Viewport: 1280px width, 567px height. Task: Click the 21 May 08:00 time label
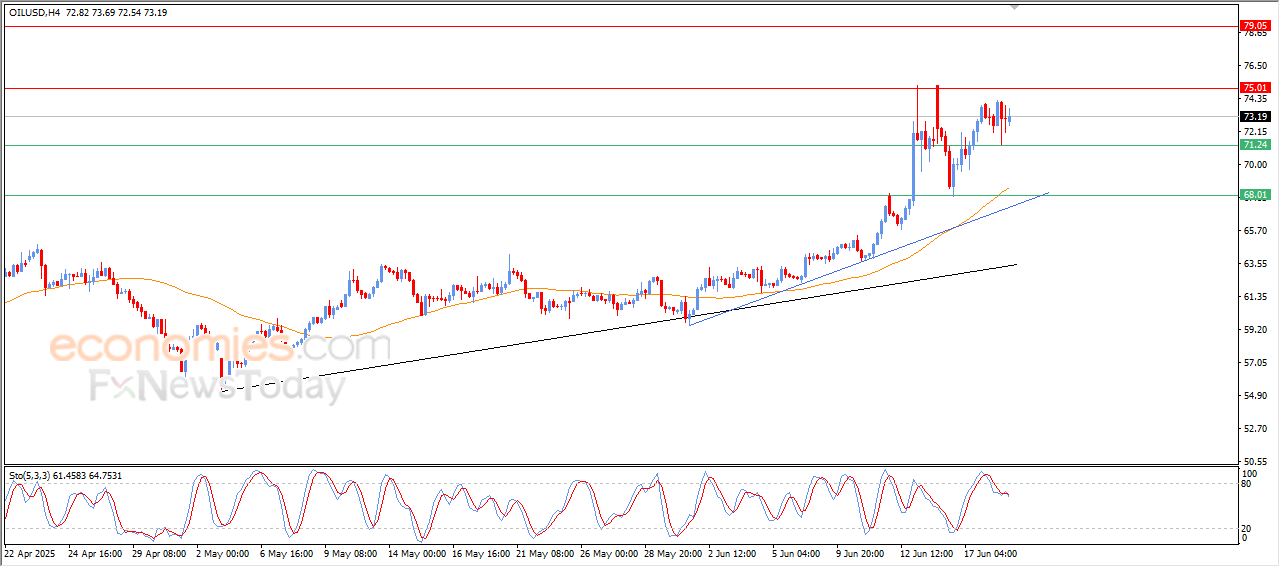pyautogui.click(x=545, y=552)
